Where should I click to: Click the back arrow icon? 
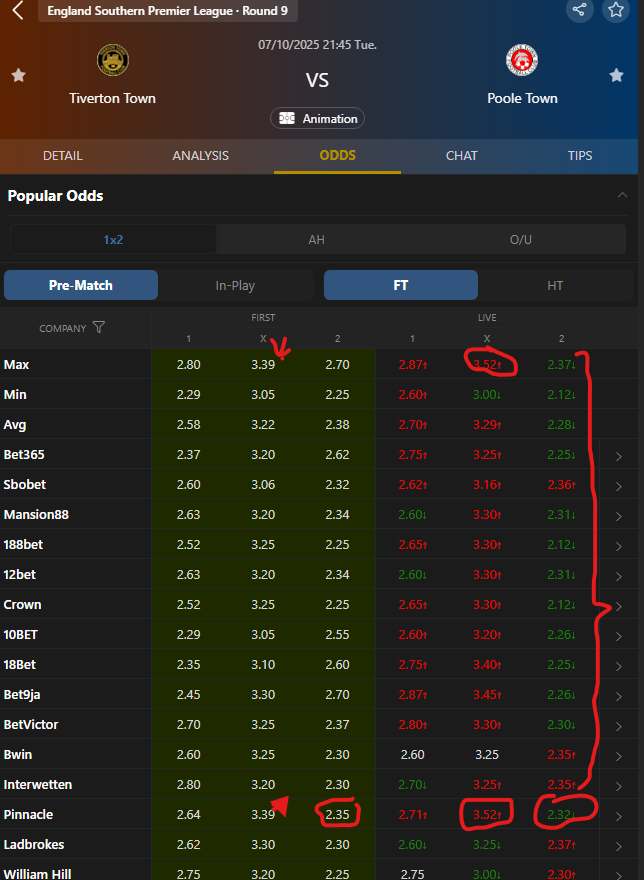point(17,11)
